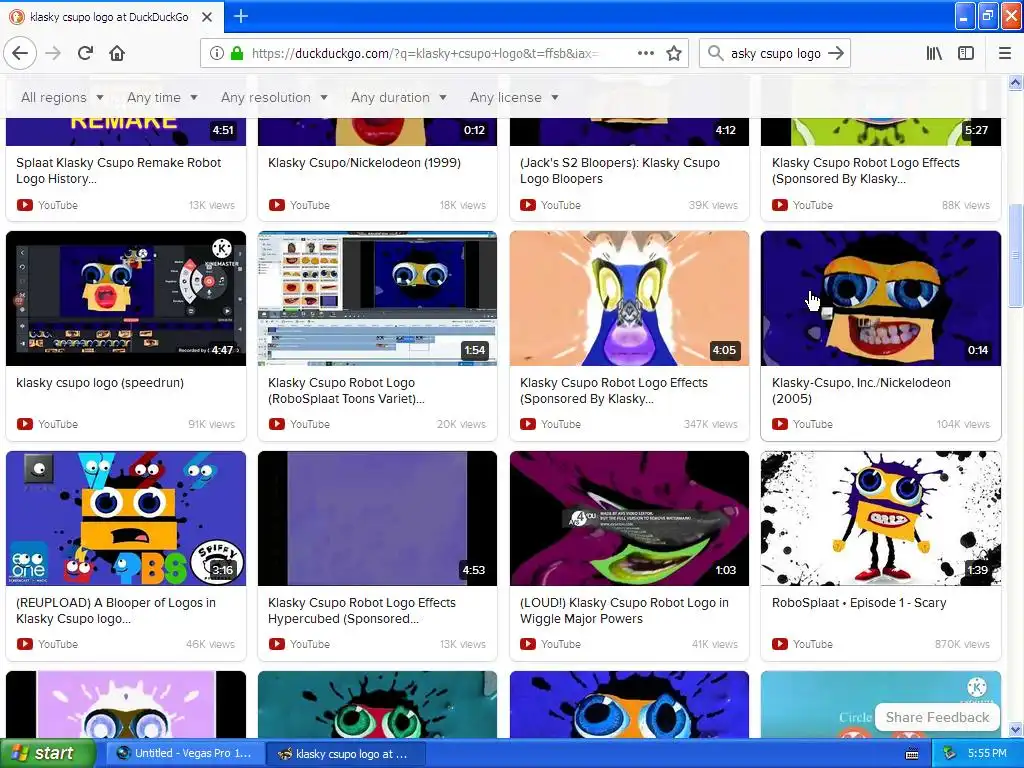Image resolution: width=1024 pixels, height=768 pixels.
Task: Select the klasky csupo logo browser tab
Action: pyautogui.click(x=112, y=17)
